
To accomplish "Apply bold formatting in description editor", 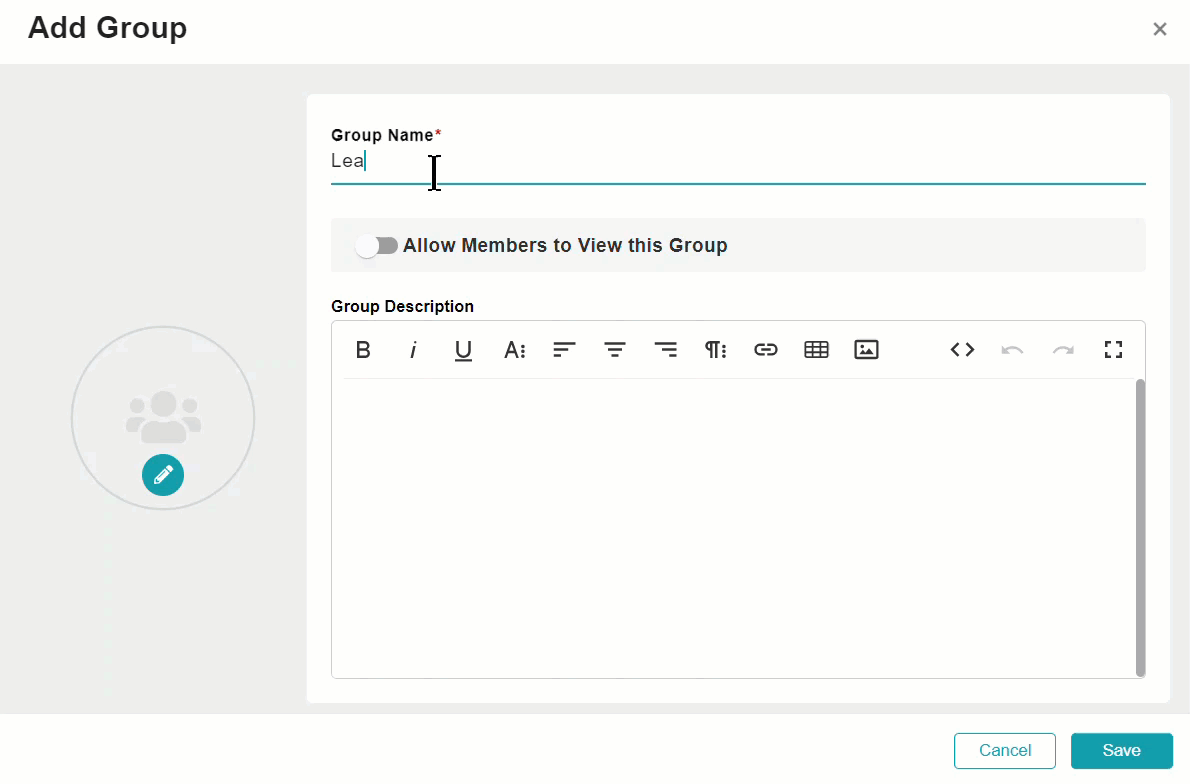I will [x=363, y=350].
